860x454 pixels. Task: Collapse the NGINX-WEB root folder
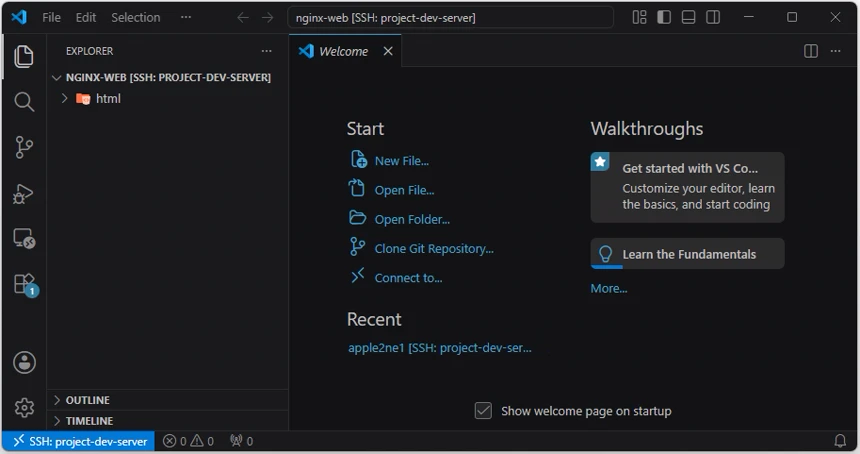(168, 77)
